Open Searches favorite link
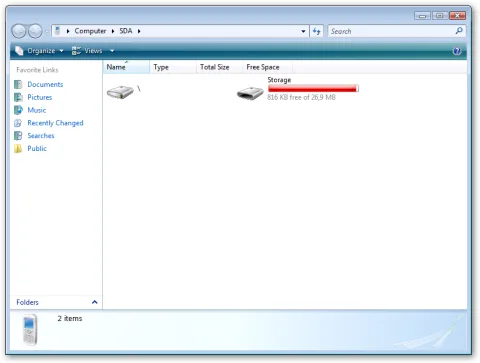Viewport: 480px width, 363px height. [x=41, y=136]
